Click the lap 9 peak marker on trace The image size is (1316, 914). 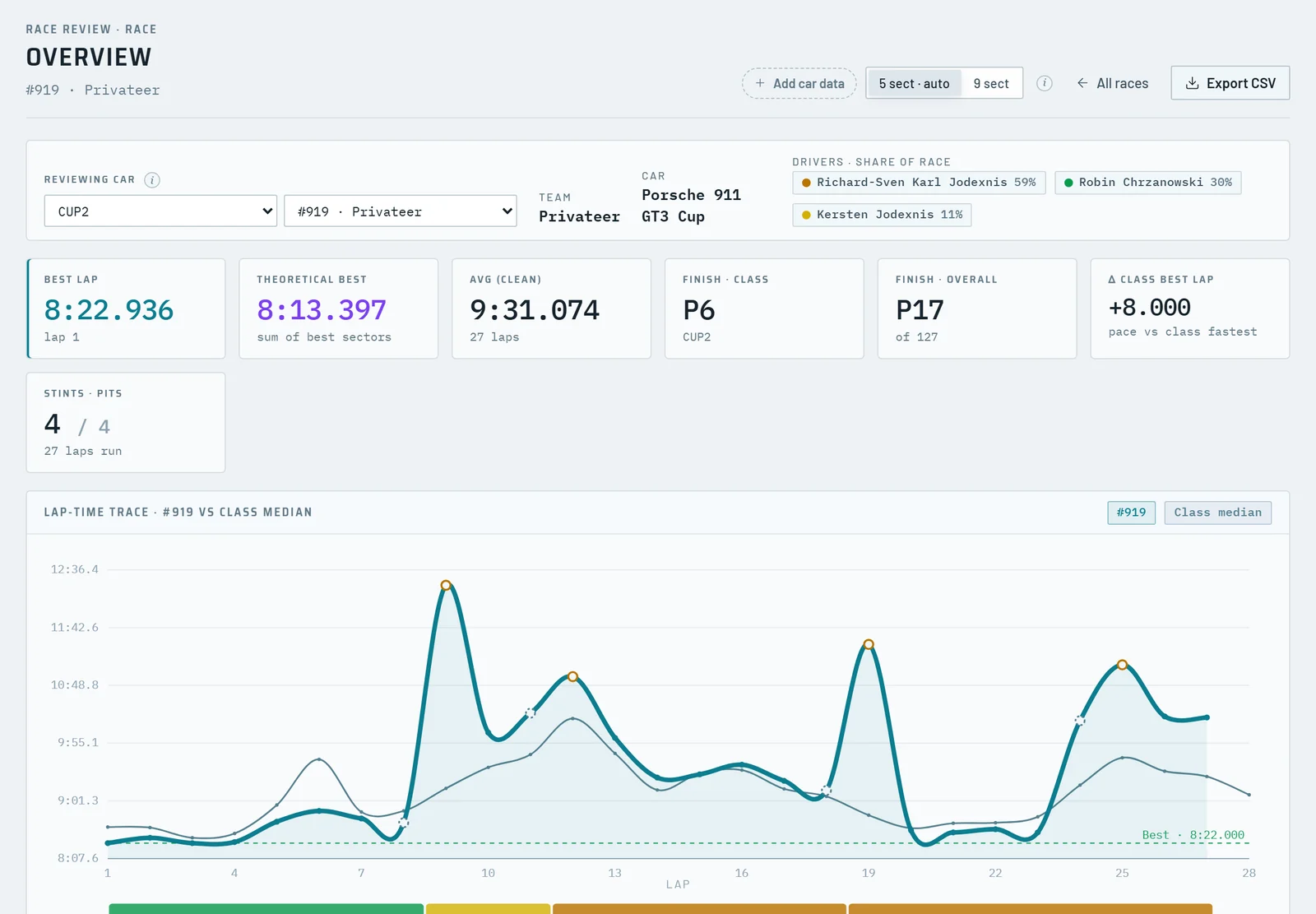pos(446,586)
